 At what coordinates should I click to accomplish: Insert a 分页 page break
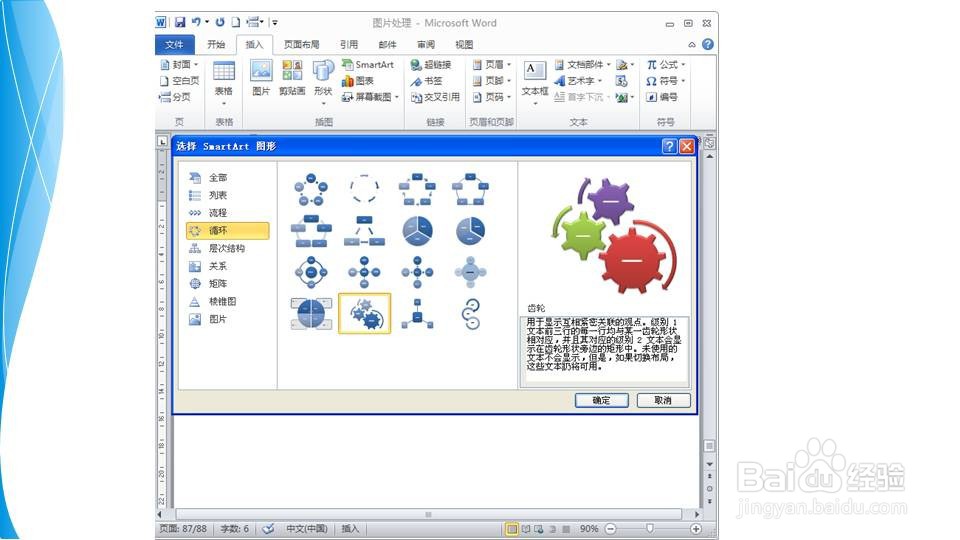pyautogui.click(x=174, y=97)
